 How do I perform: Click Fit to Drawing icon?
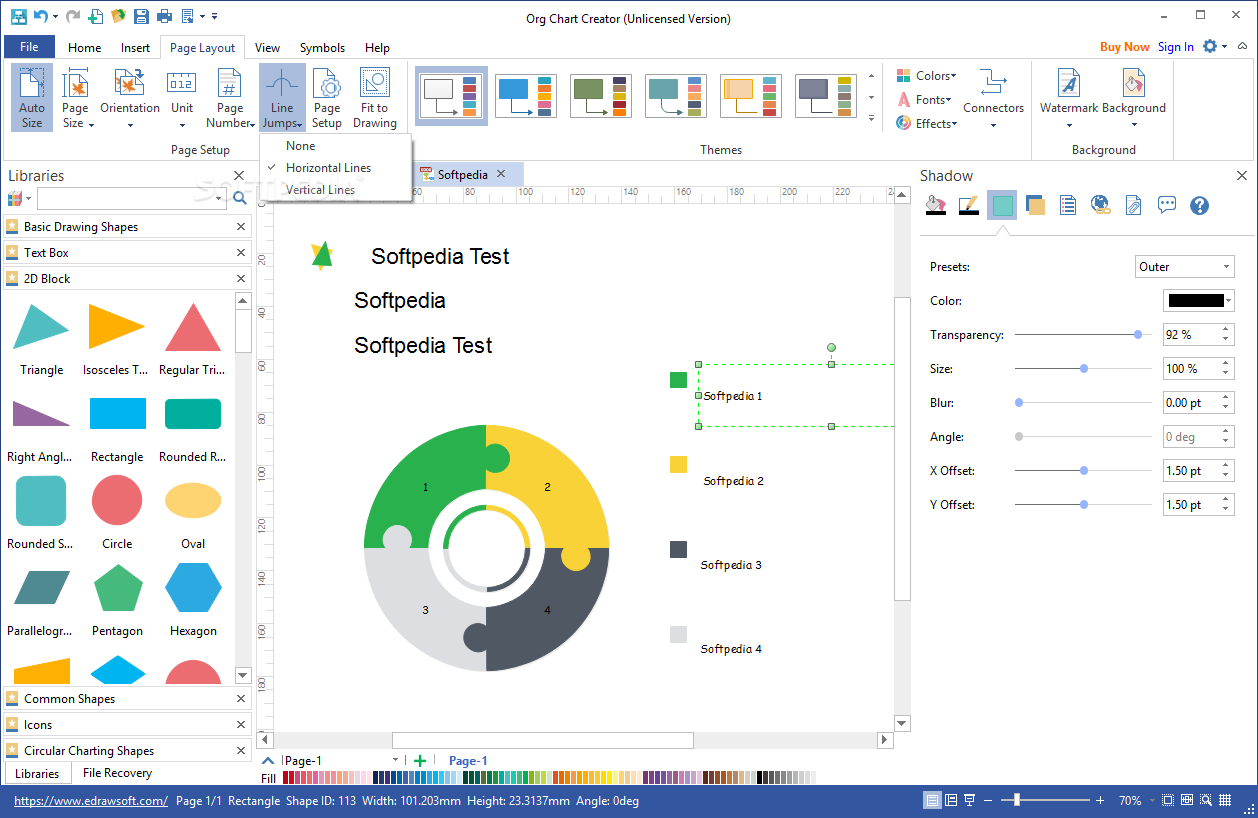pos(375,98)
